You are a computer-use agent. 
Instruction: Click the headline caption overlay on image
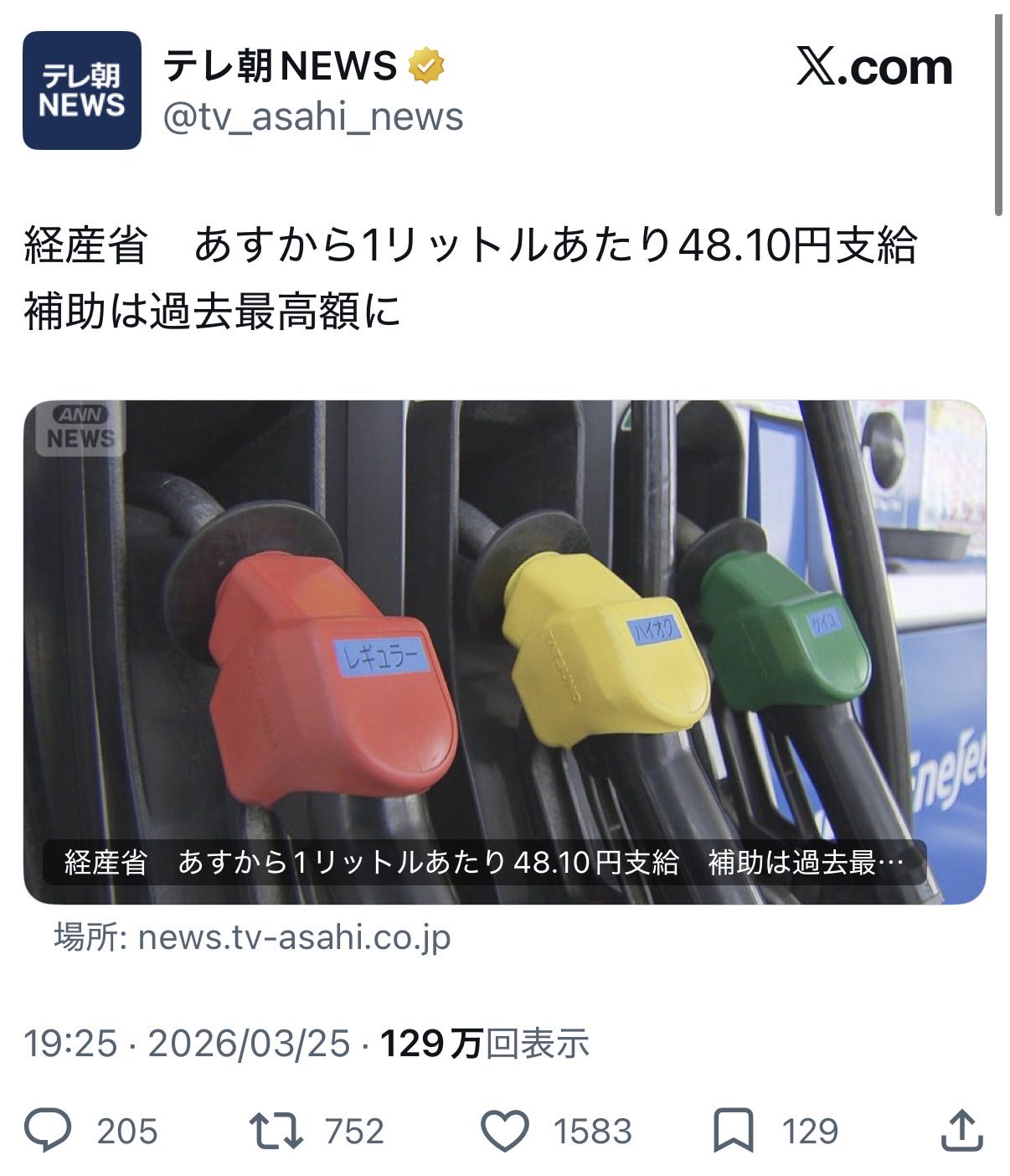click(485, 862)
